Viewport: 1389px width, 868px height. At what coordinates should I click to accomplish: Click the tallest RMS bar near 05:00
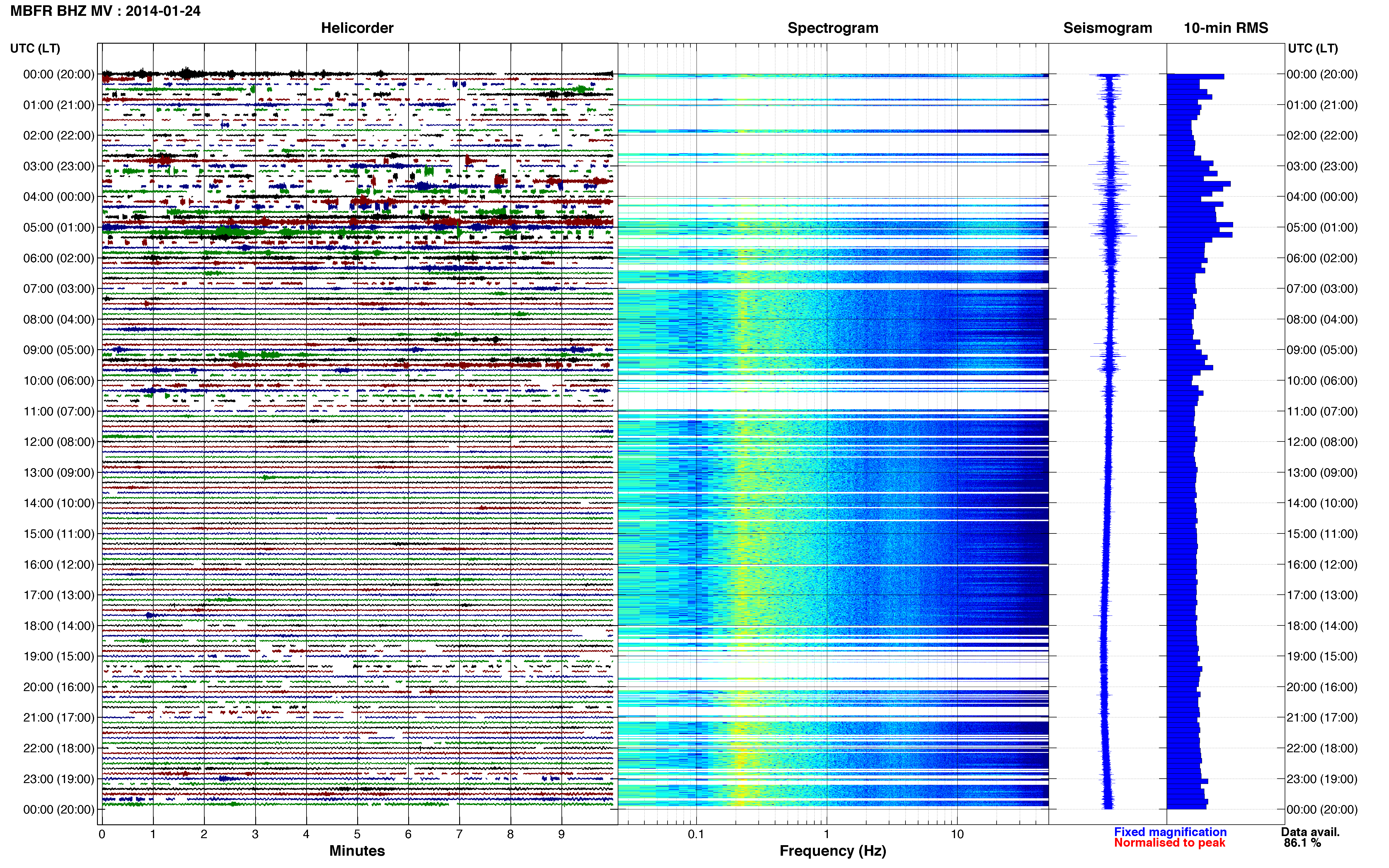(x=1199, y=225)
